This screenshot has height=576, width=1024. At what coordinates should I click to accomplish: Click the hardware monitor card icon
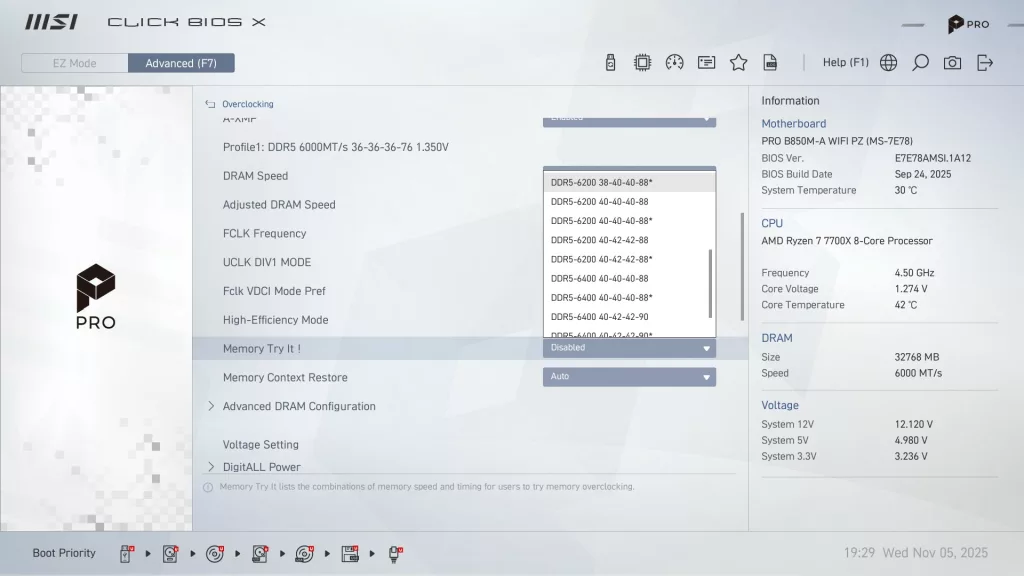tap(706, 63)
